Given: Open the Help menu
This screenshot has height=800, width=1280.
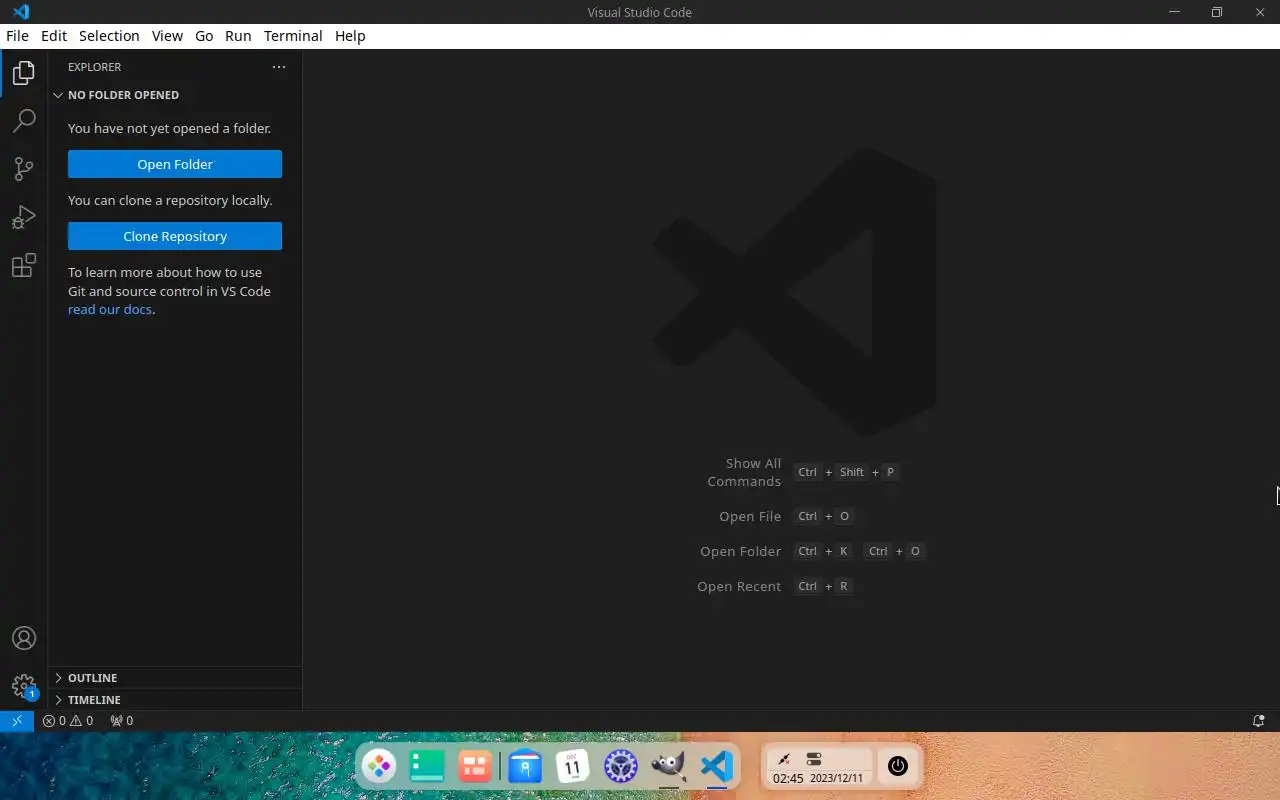Looking at the screenshot, I should [350, 36].
